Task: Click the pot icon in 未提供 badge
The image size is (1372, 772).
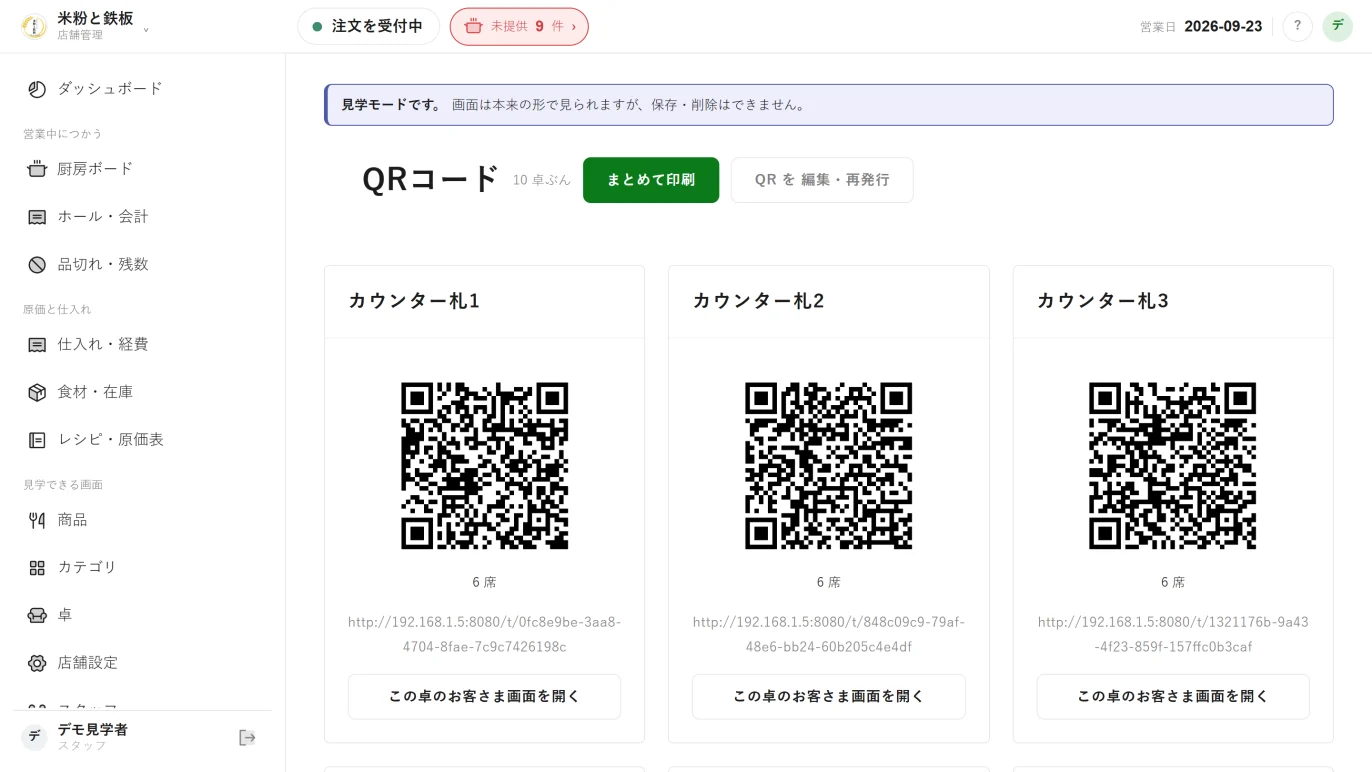Action: [474, 26]
